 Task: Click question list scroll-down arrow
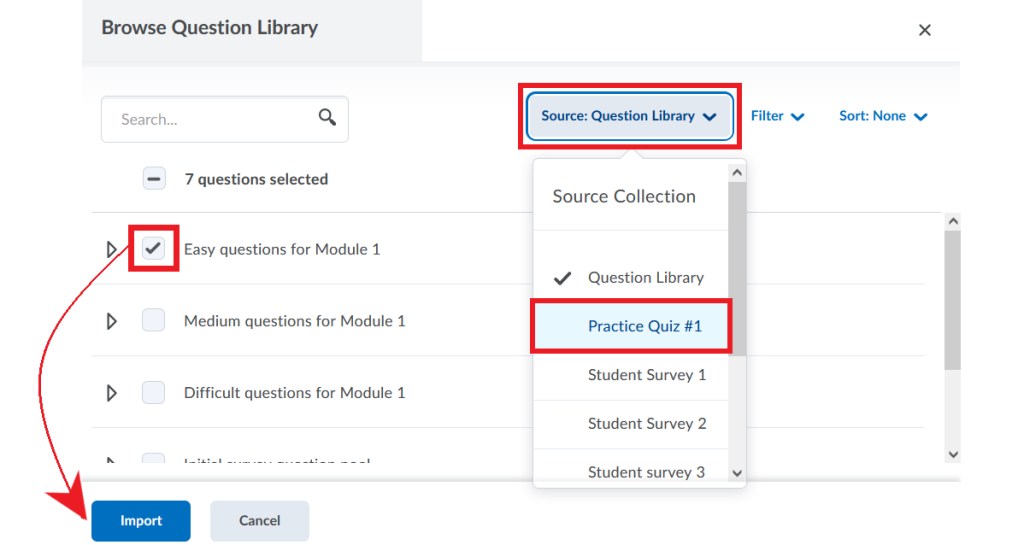click(x=953, y=454)
